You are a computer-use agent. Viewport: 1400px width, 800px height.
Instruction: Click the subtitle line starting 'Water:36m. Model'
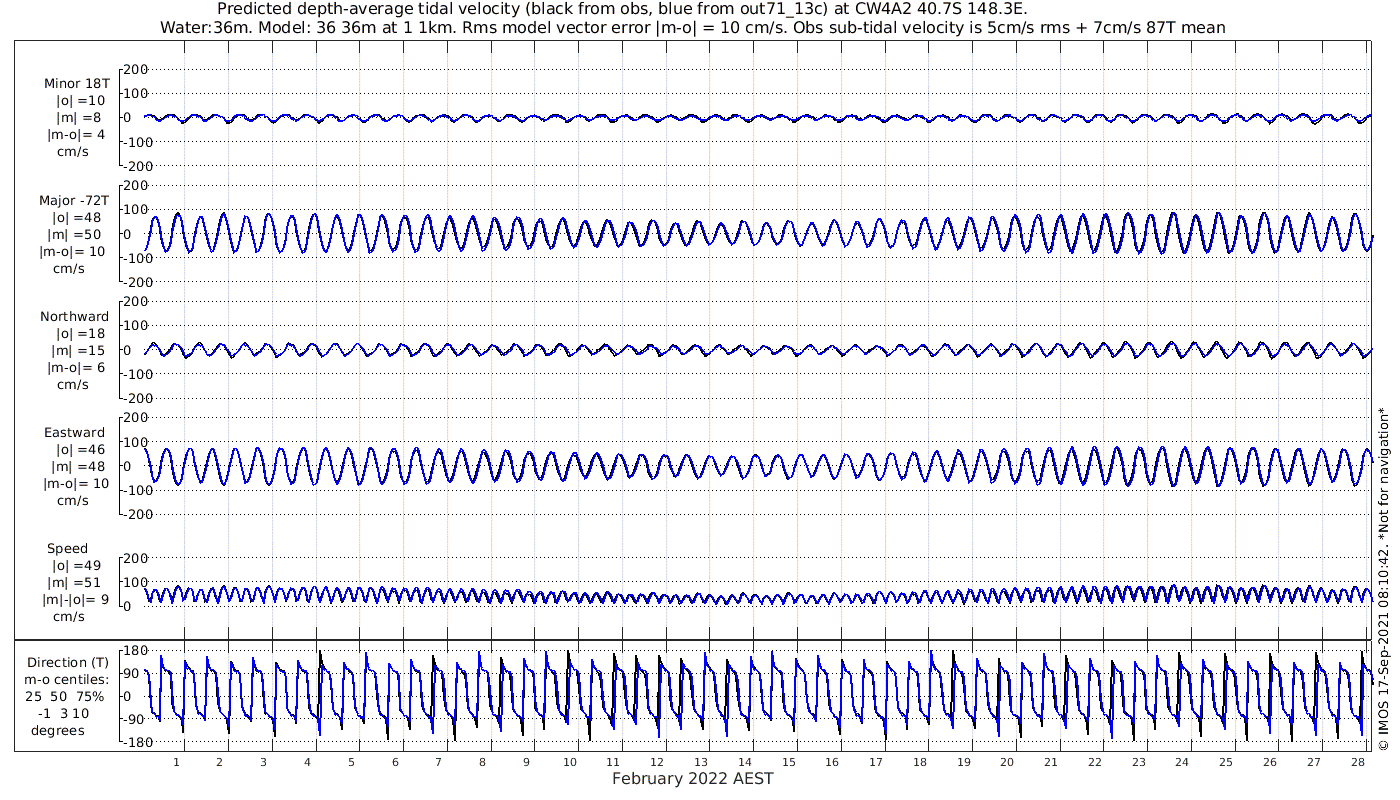[x=692, y=27]
